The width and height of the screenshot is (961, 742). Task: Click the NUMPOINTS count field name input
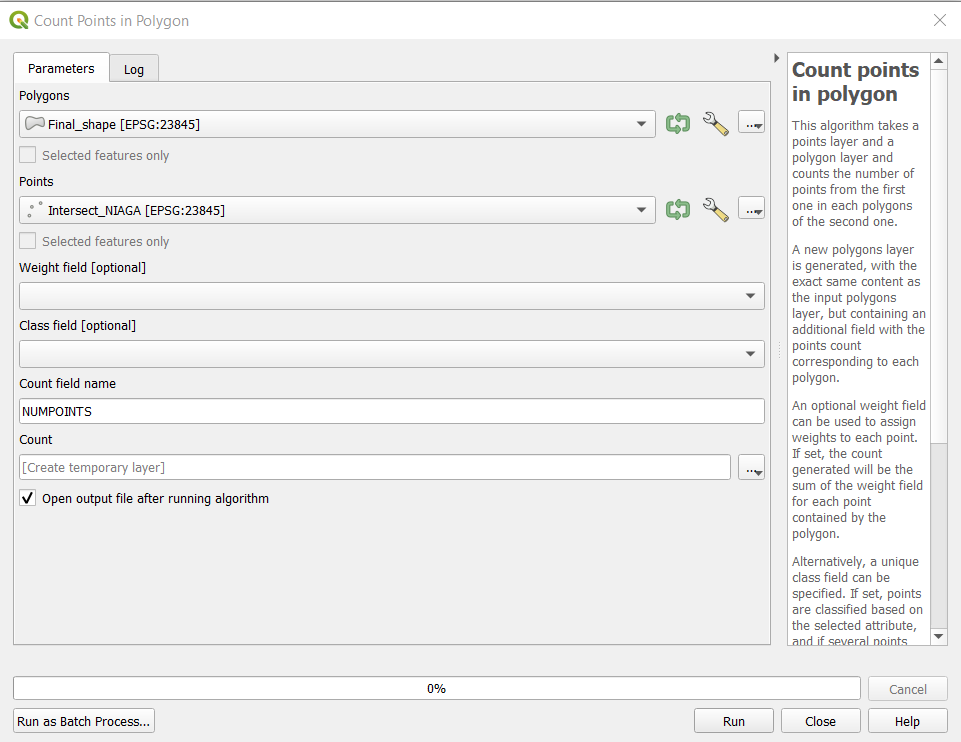(x=391, y=411)
